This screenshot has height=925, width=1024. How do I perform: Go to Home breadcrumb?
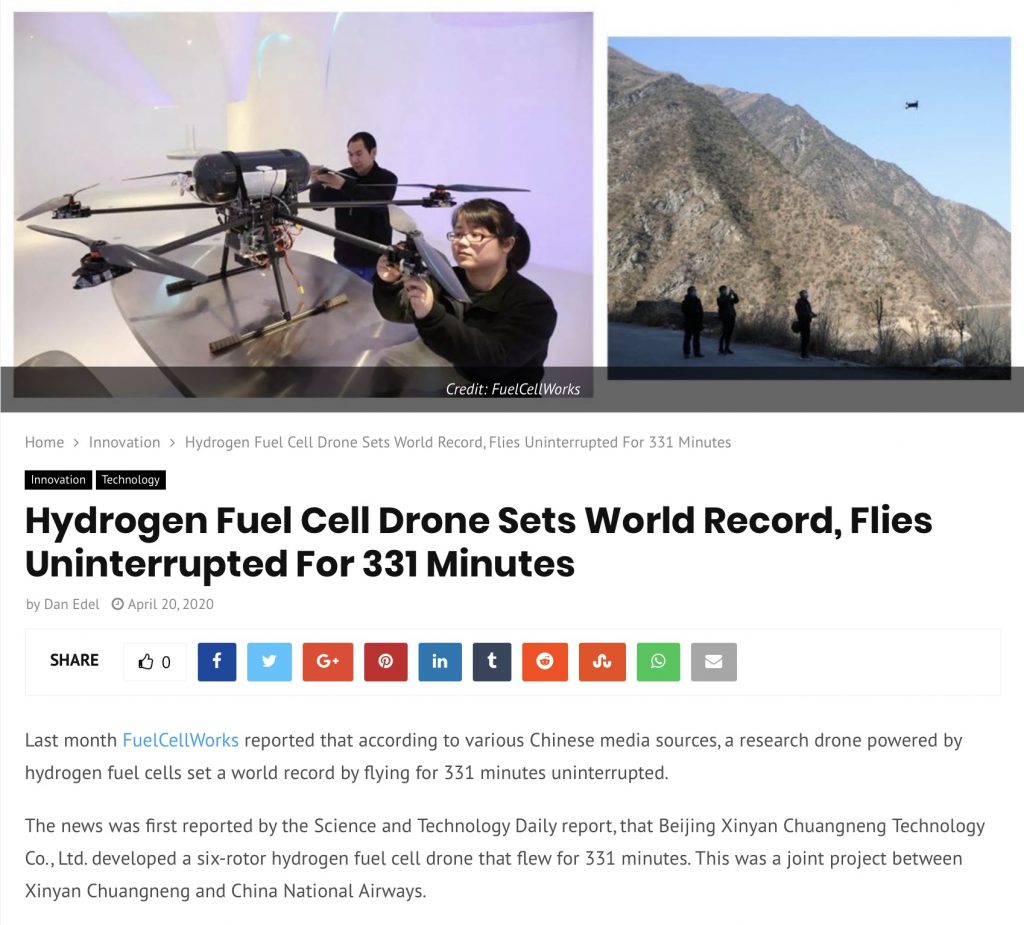(x=44, y=442)
